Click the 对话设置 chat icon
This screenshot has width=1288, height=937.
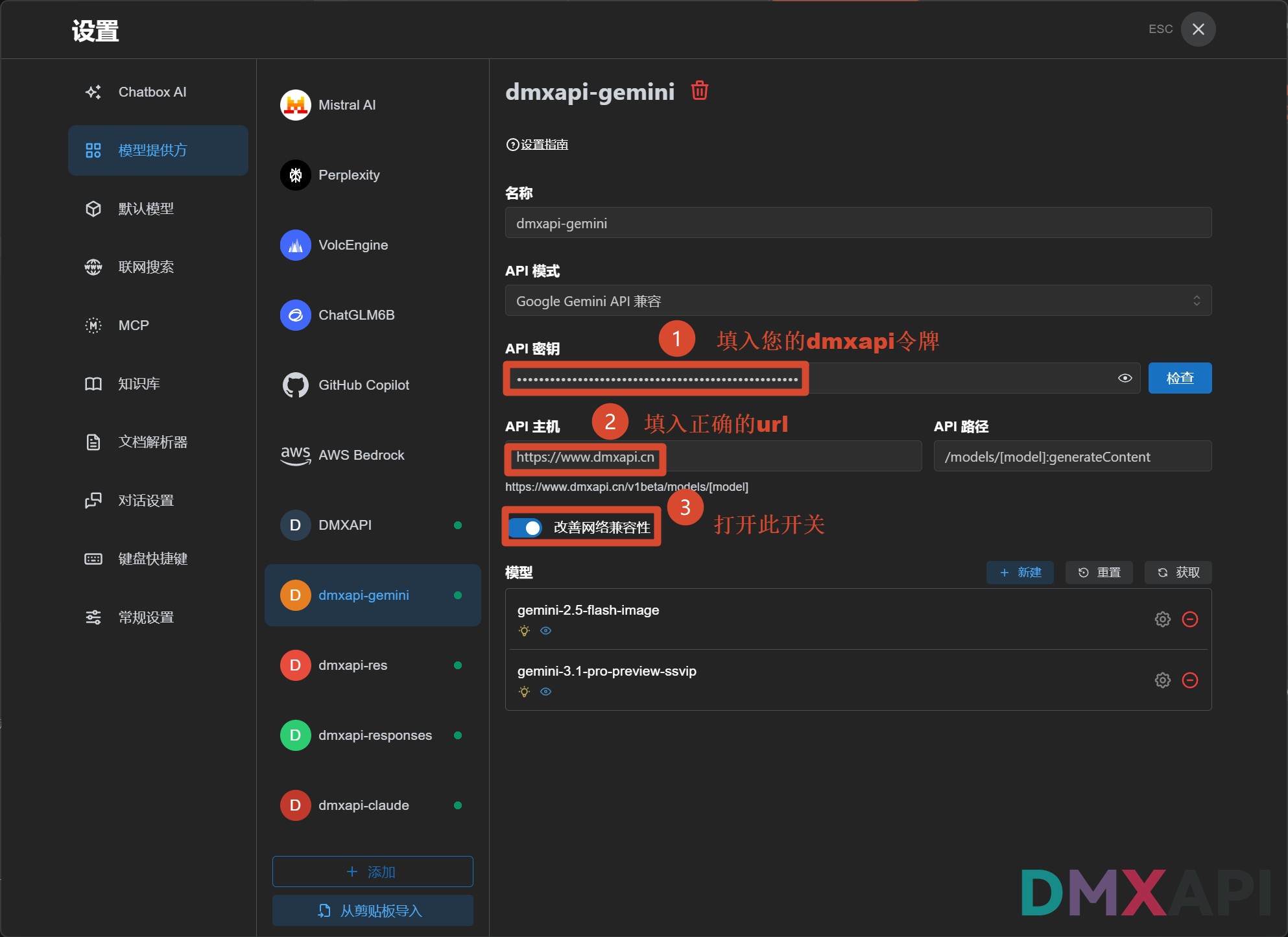point(93,501)
